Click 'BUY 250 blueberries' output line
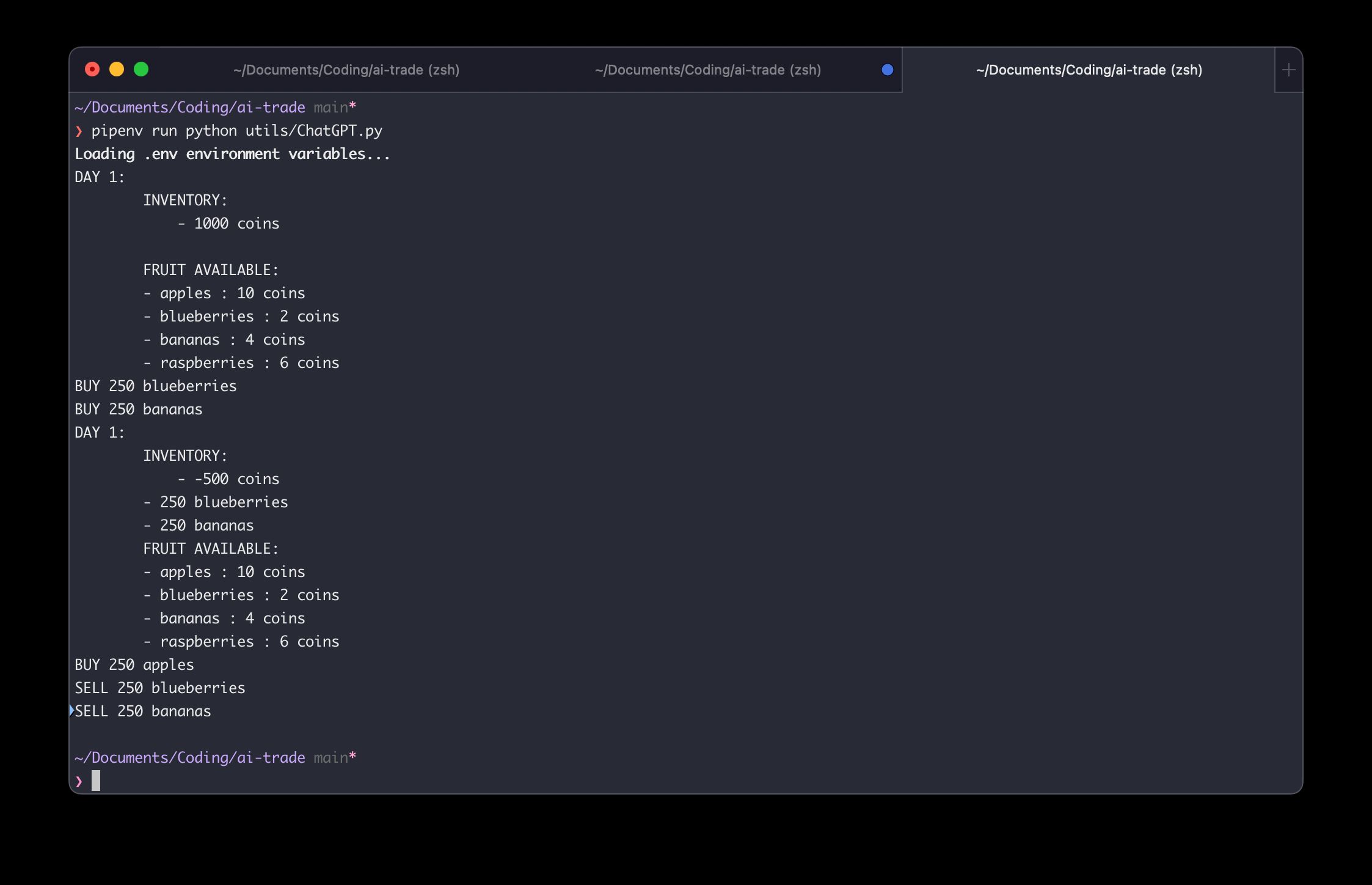 click(x=156, y=386)
